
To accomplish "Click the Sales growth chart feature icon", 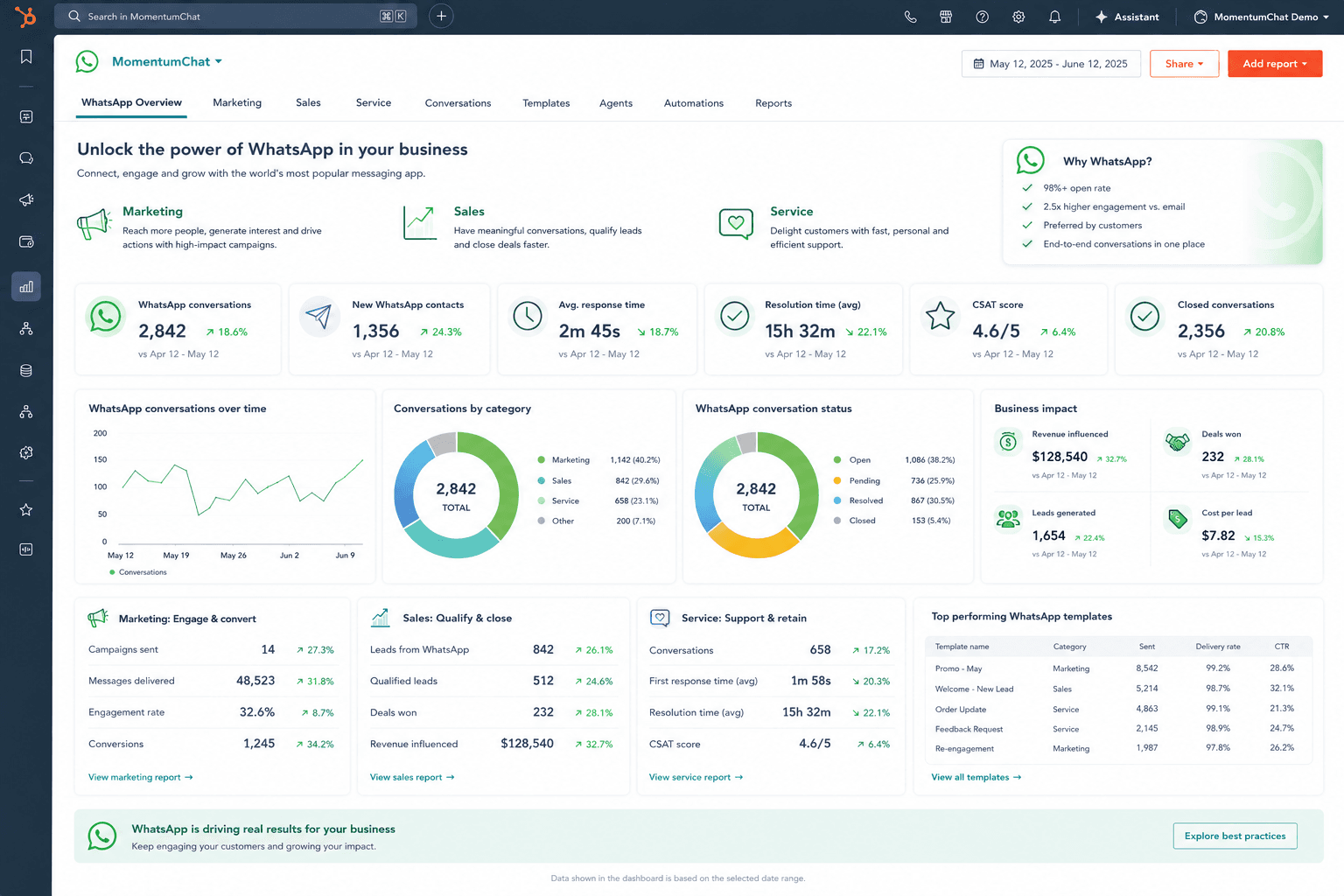I will point(420,222).
